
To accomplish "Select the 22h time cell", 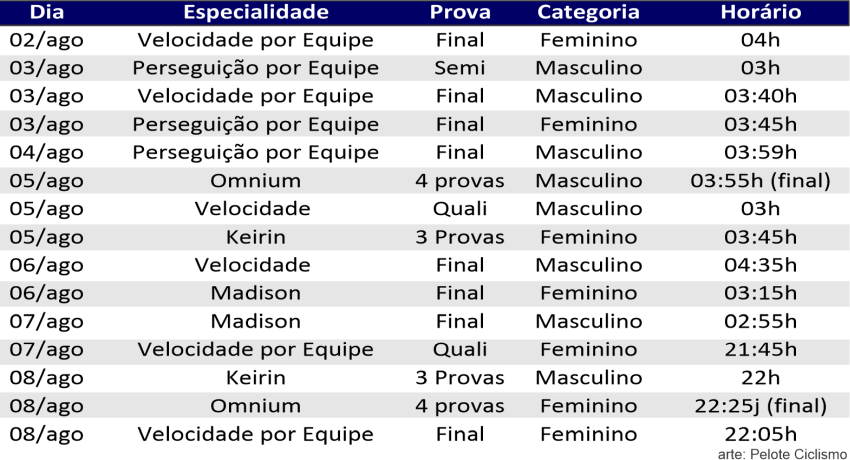I will click(760, 378).
